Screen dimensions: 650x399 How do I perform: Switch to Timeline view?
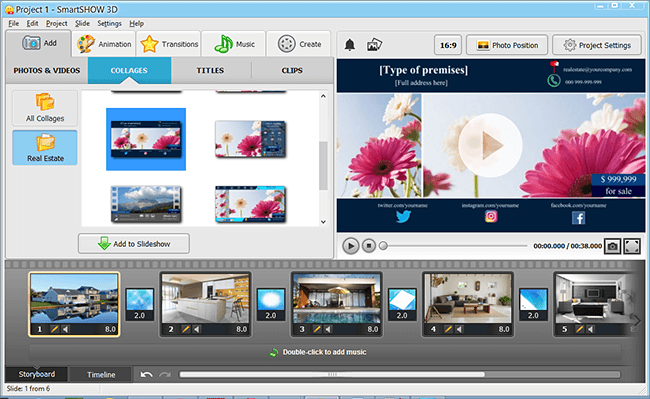coord(101,375)
